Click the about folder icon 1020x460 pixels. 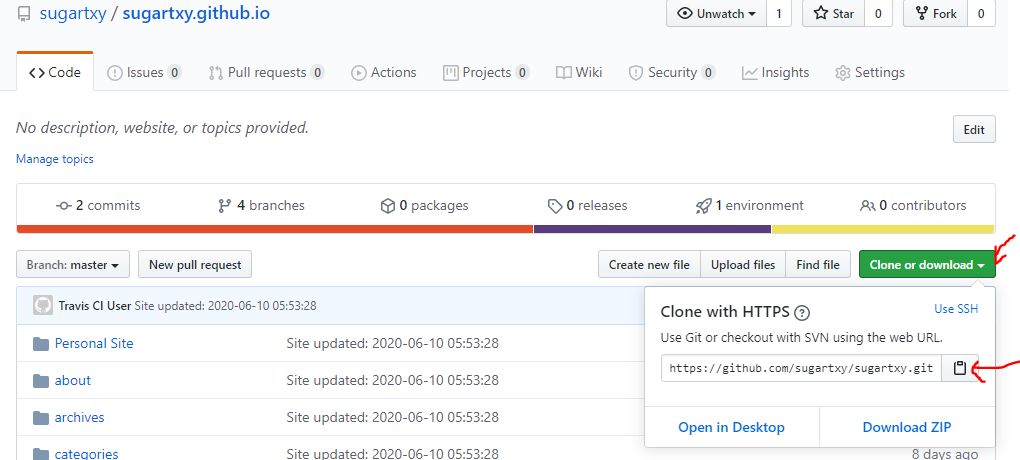point(41,381)
